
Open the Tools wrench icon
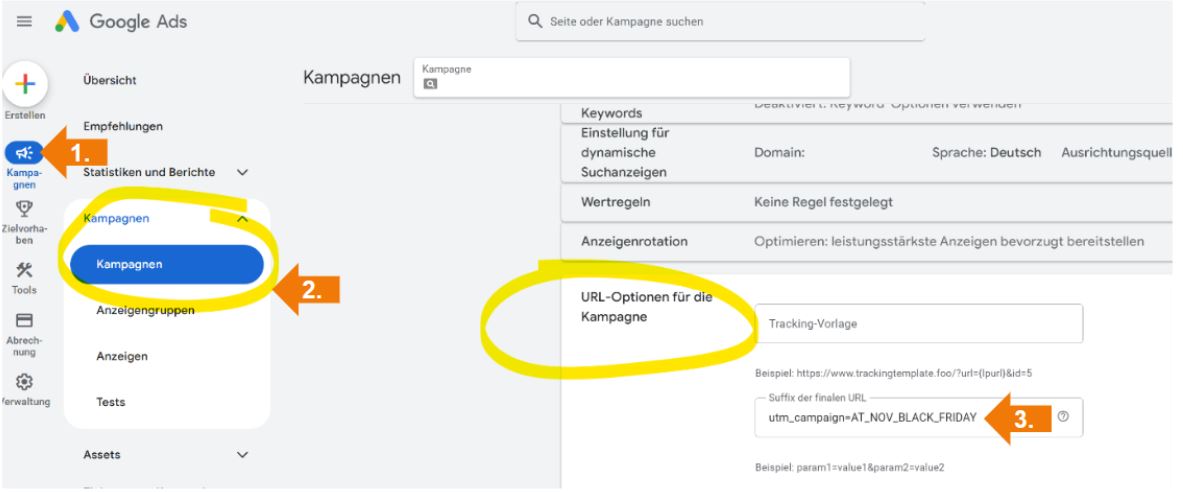pyautogui.click(x=24, y=270)
